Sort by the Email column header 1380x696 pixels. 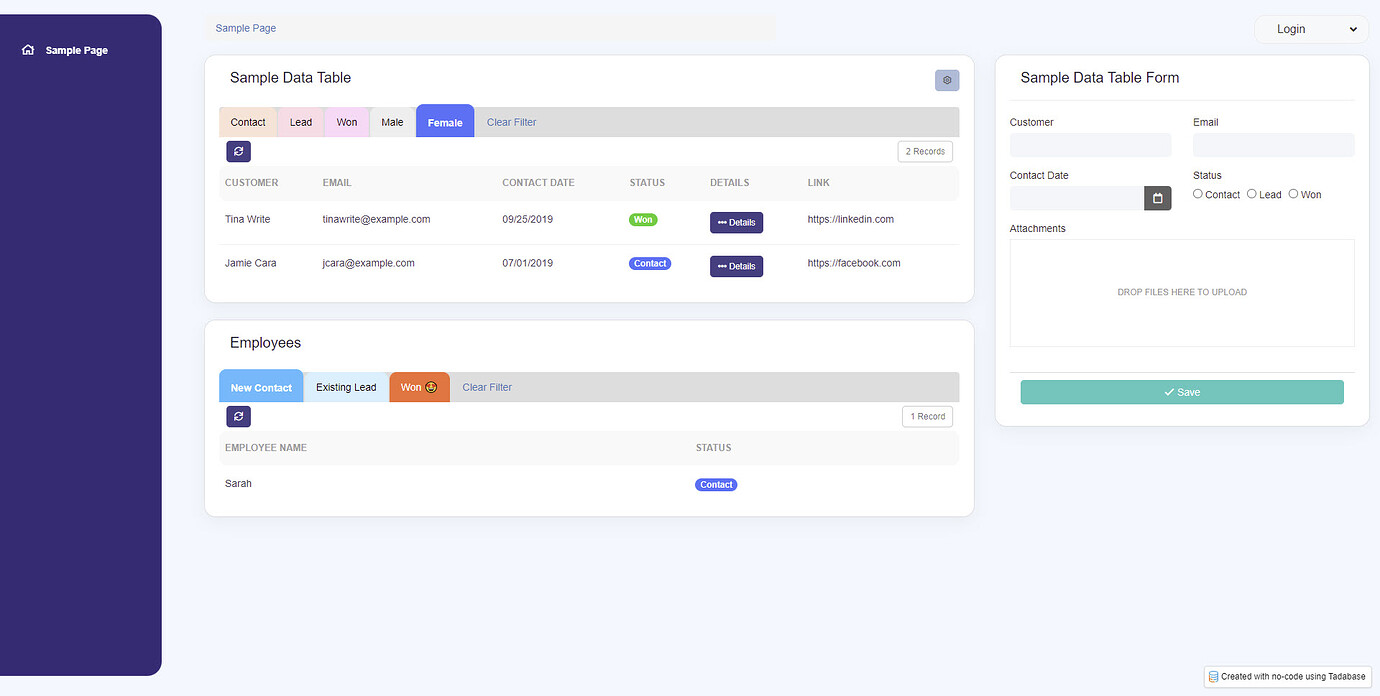[337, 183]
